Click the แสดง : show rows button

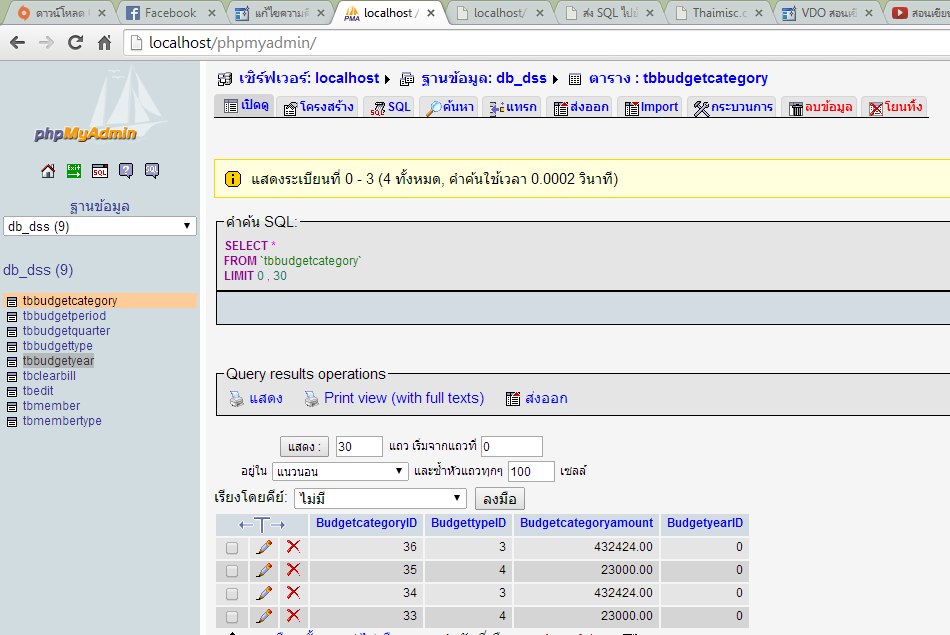tap(304, 447)
